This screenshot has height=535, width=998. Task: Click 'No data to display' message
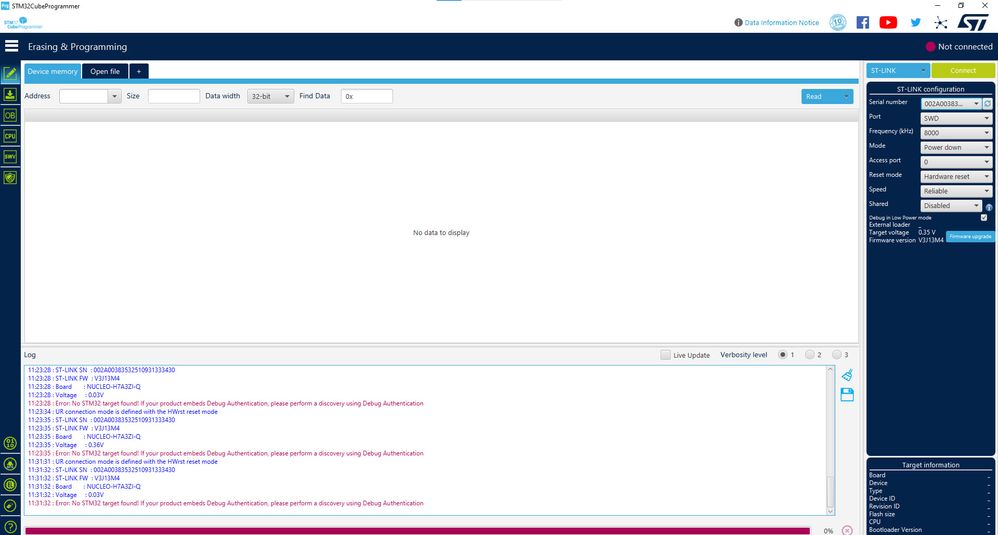pos(441,233)
